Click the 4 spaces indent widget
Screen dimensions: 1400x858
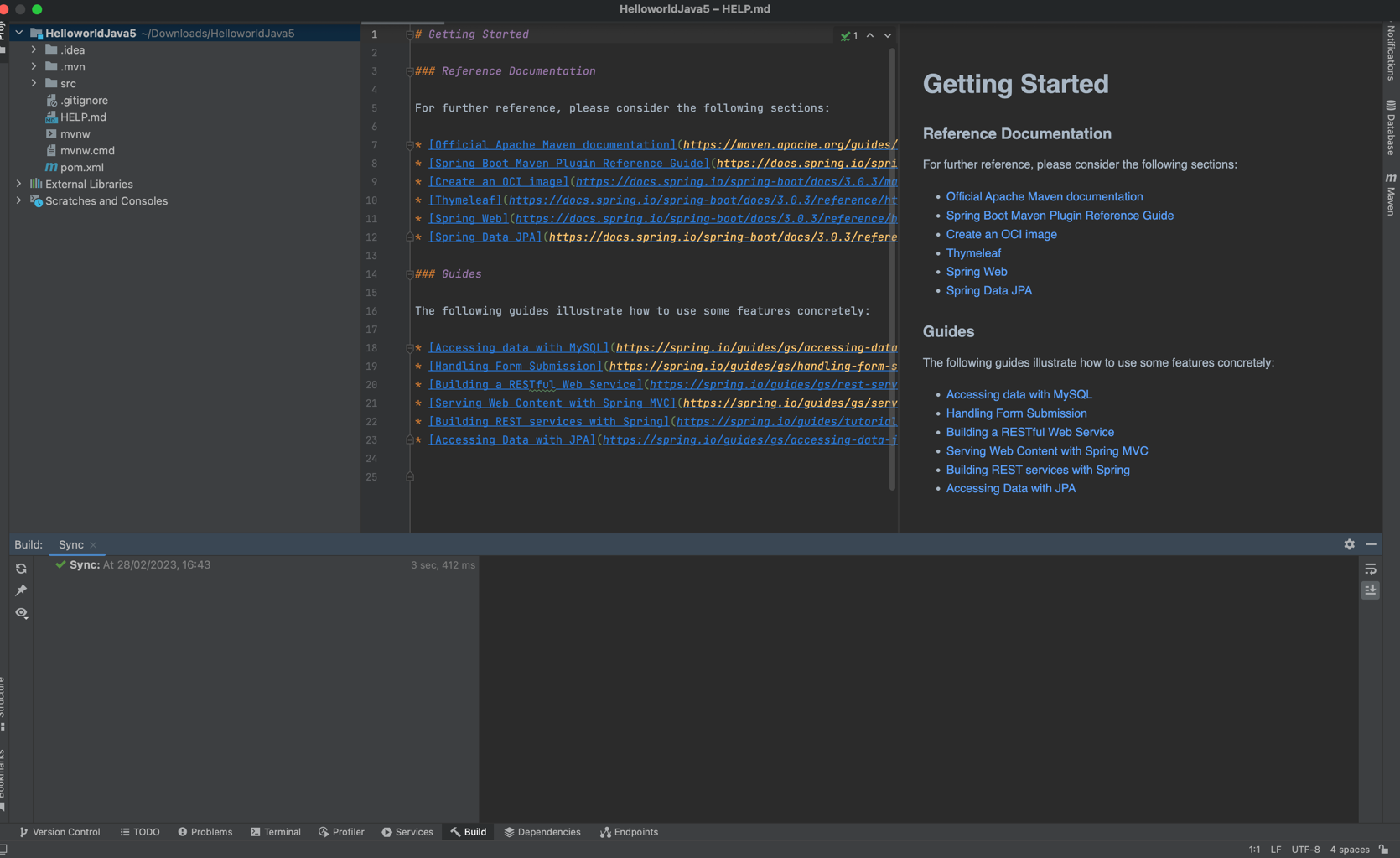tap(1349, 850)
